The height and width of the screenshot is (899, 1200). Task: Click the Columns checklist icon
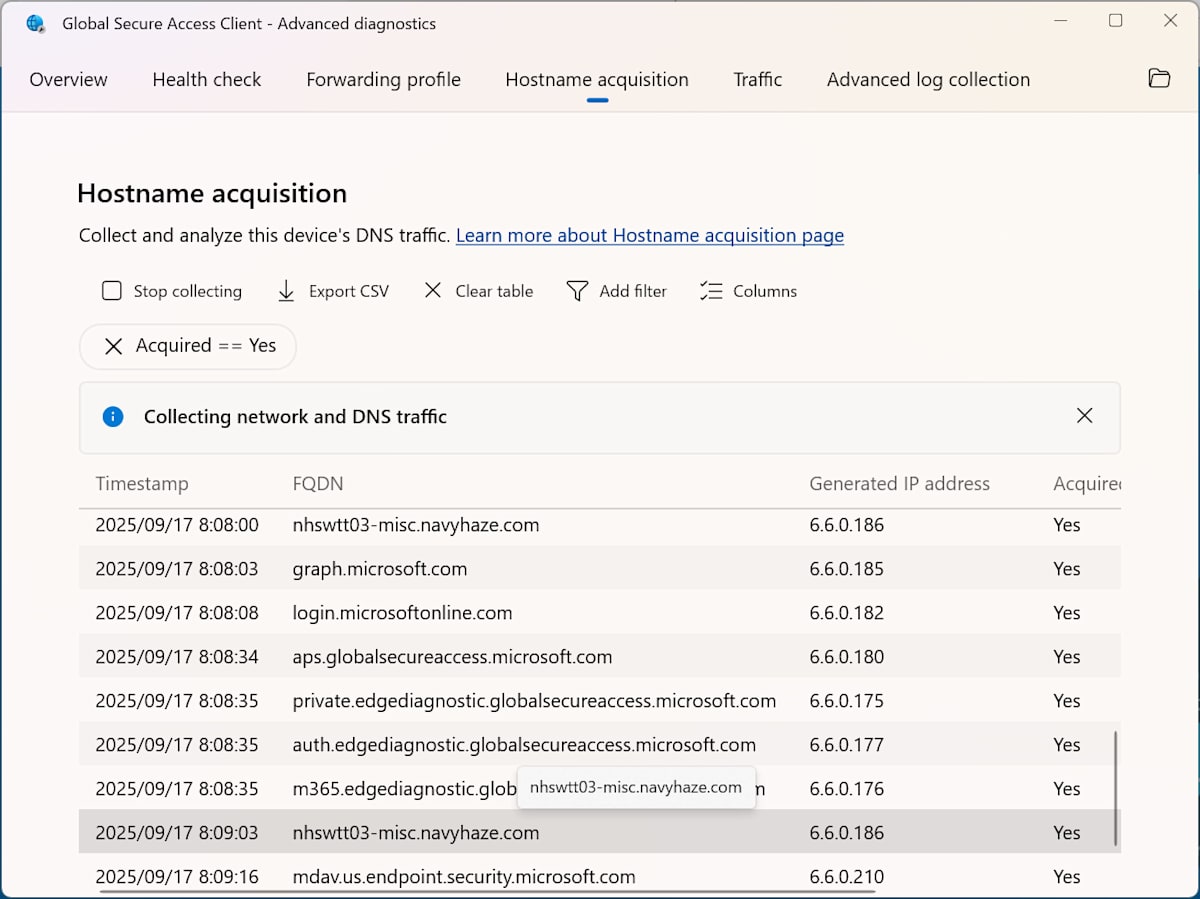point(711,291)
